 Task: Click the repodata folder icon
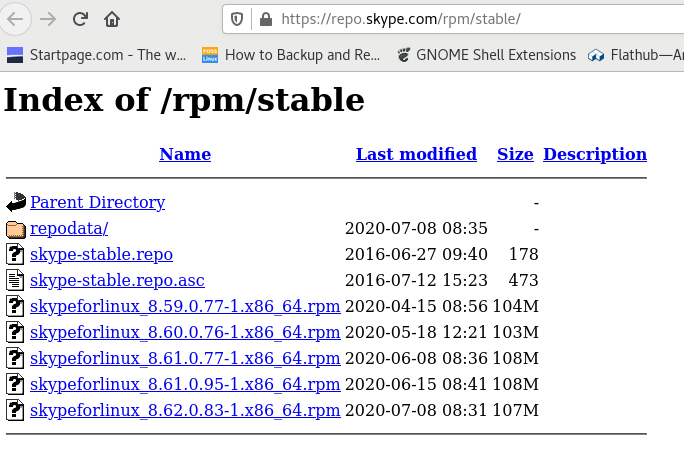click(x=16, y=228)
